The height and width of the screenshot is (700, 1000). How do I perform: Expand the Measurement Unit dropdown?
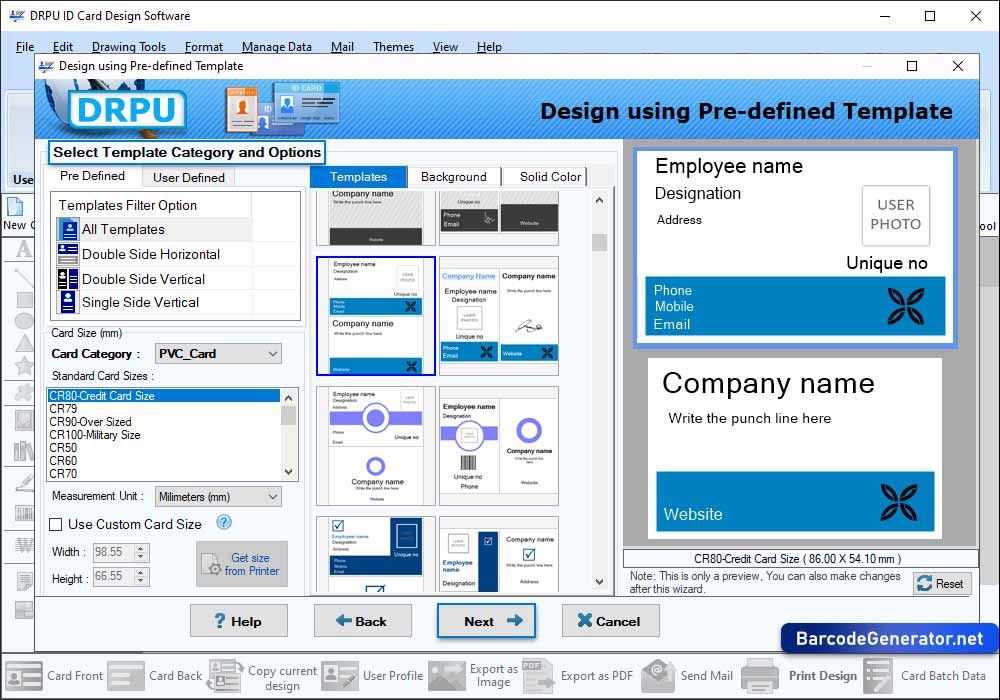coord(218,497)
